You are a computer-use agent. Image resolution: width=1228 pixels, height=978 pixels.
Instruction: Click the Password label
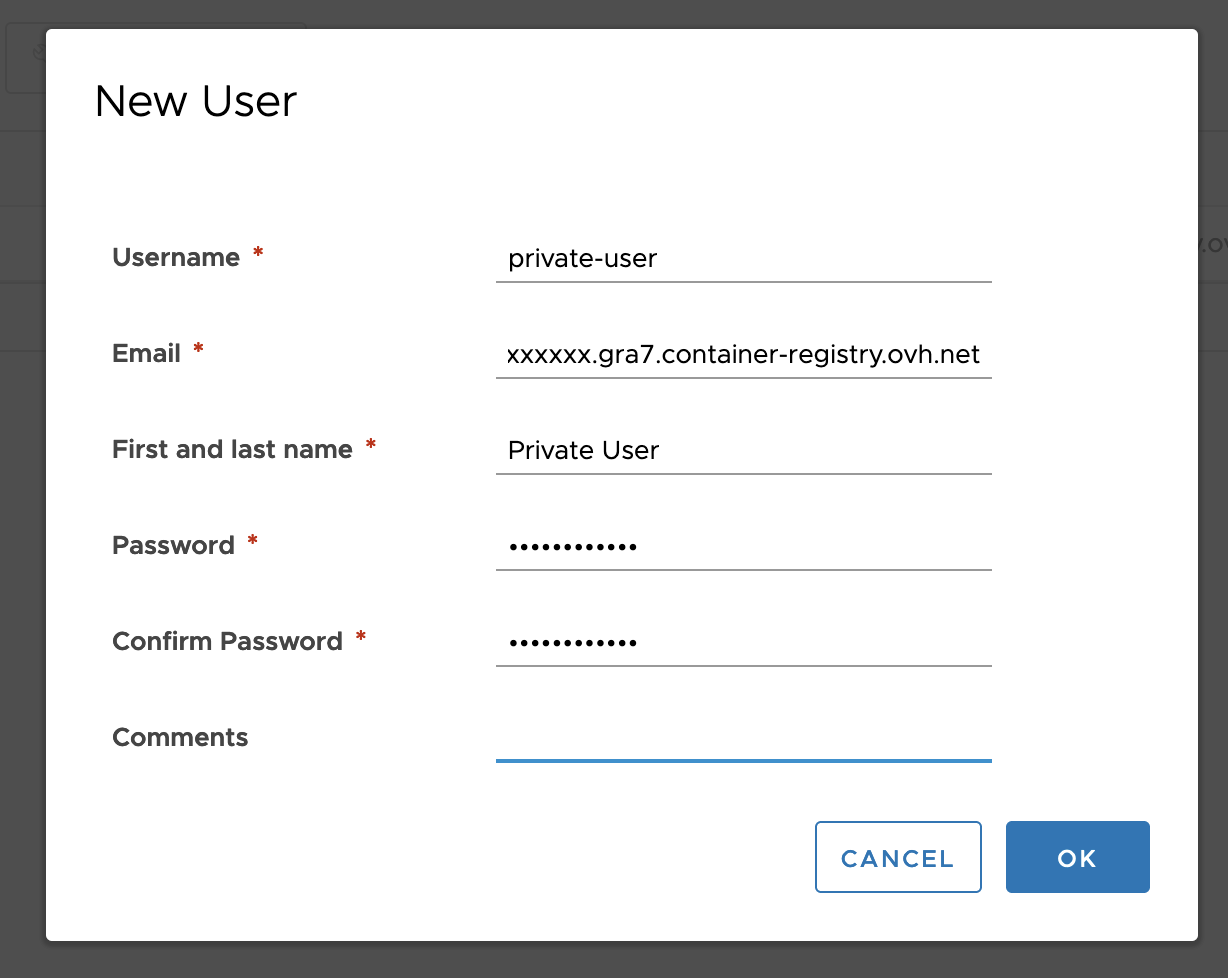(174, 545)
